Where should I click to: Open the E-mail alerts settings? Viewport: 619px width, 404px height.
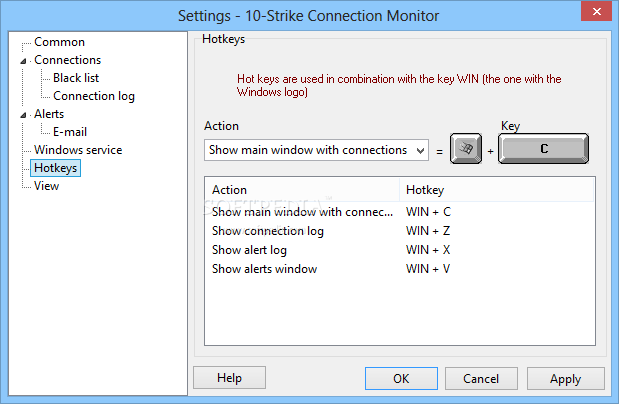(70, 132)
